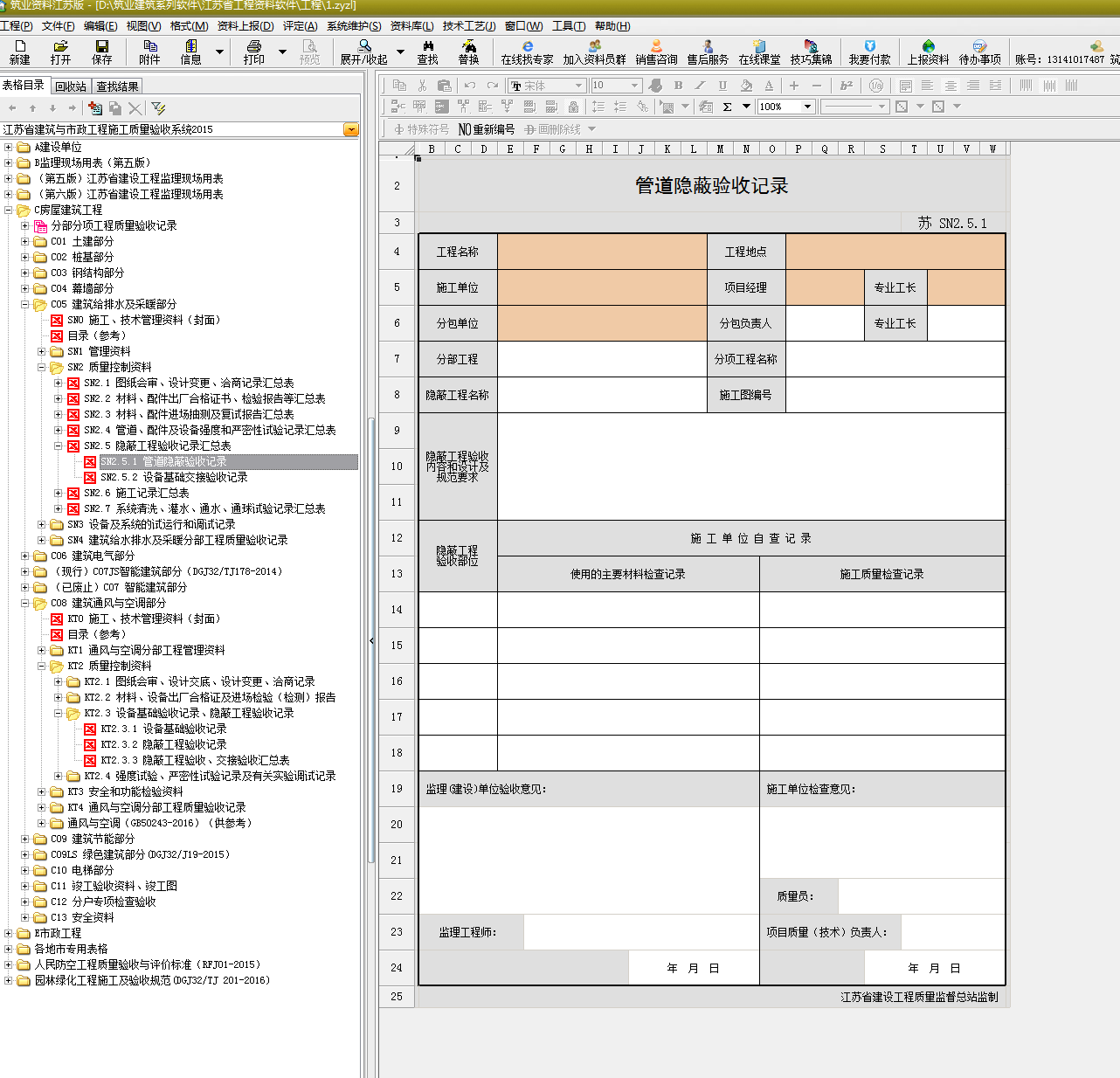Switch to the 回收站 tab
The image size is (1120, 1078).
point(71,86)
